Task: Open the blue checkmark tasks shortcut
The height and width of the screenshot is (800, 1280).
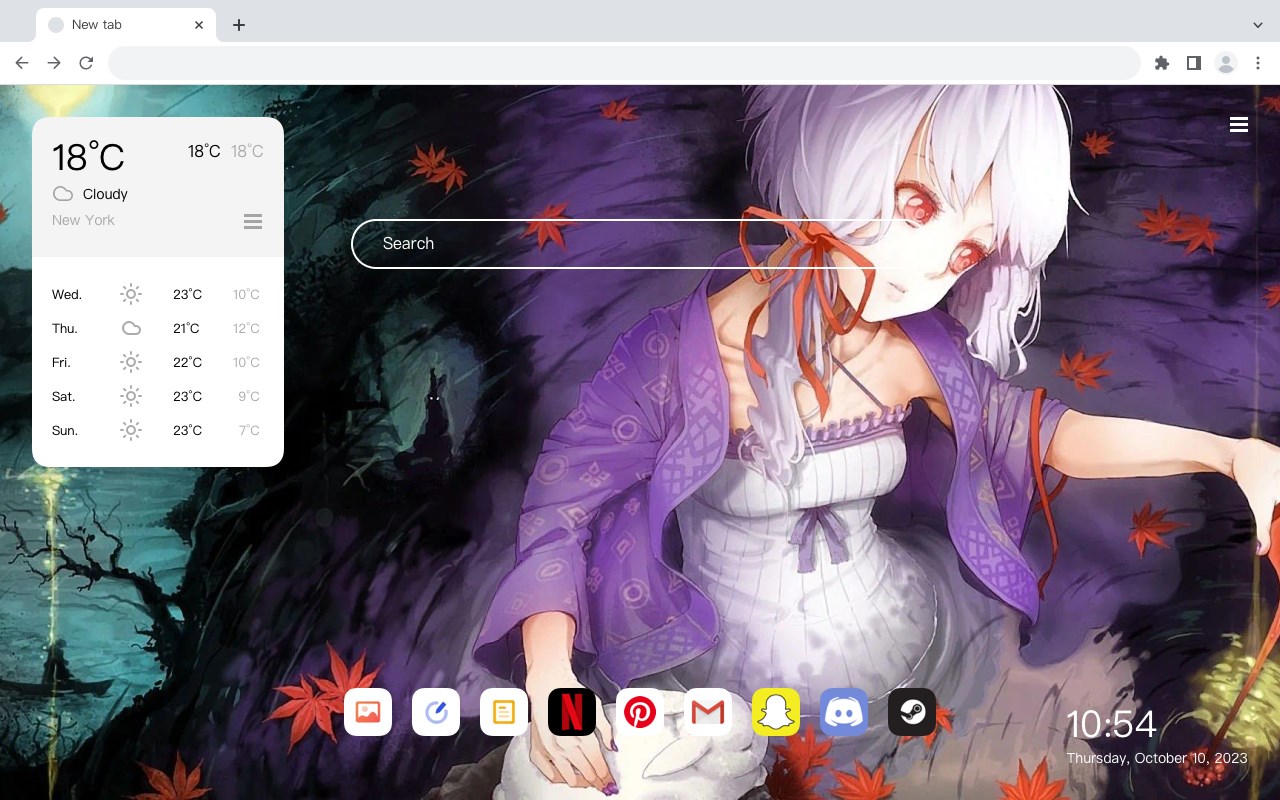Action: [x=436, y=712]
